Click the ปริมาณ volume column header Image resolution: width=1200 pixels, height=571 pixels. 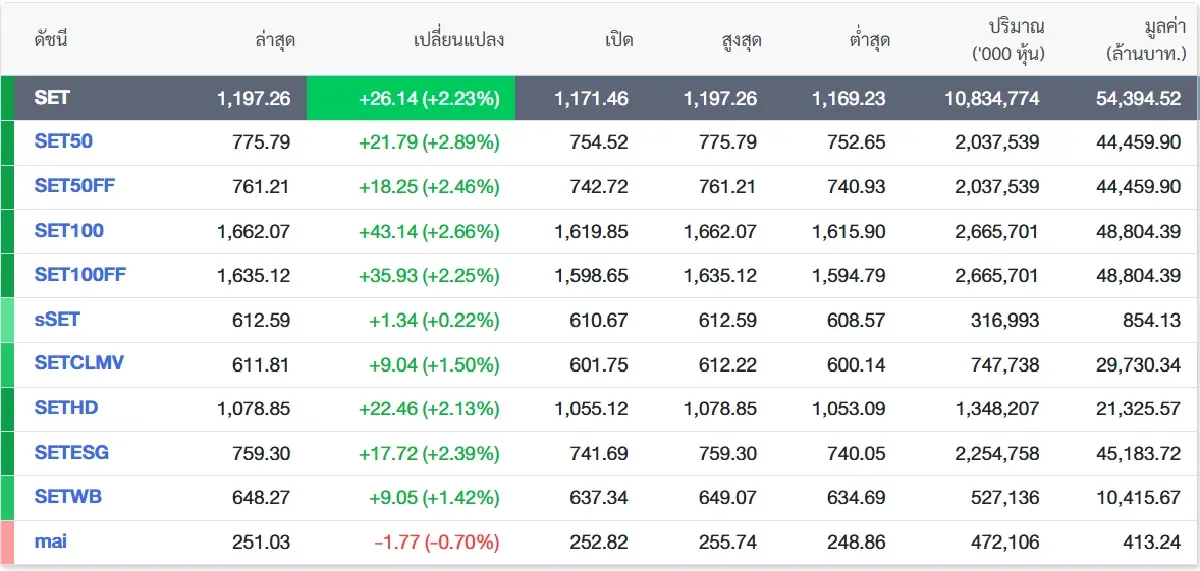pos(1008,41)
